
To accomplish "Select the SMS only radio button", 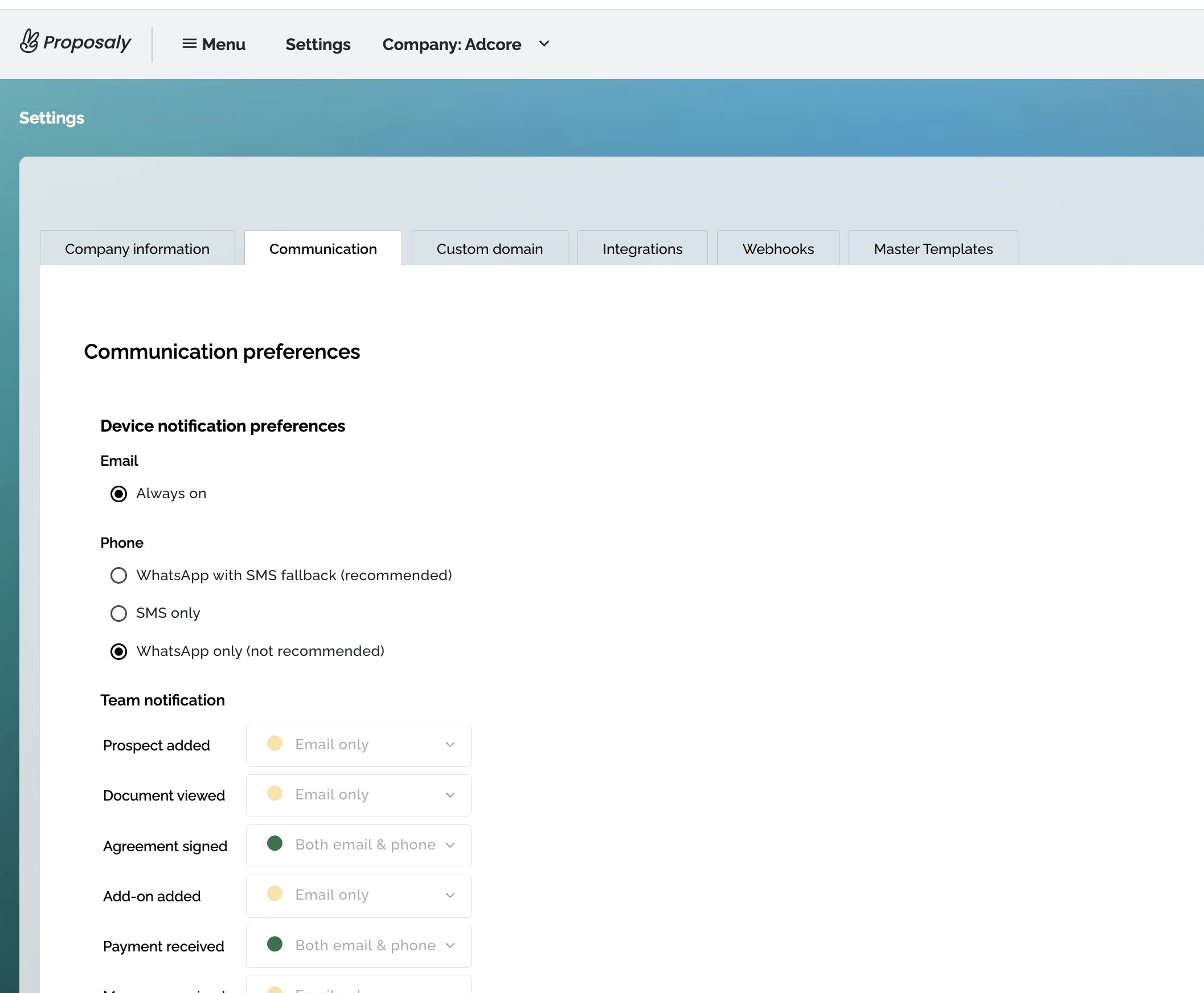I will (x=118, y=613).
